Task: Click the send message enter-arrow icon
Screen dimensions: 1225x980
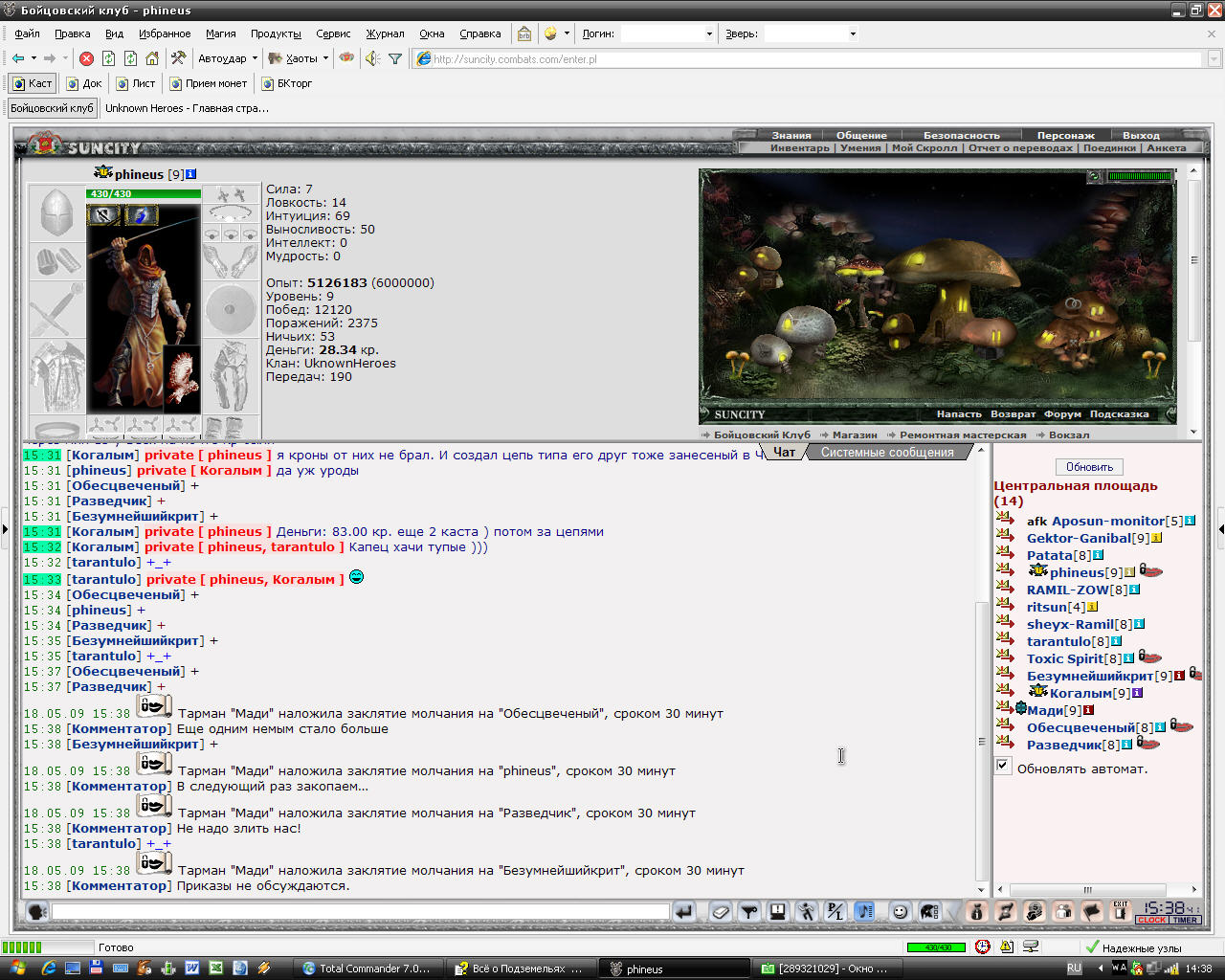Action: pos(683,912)
